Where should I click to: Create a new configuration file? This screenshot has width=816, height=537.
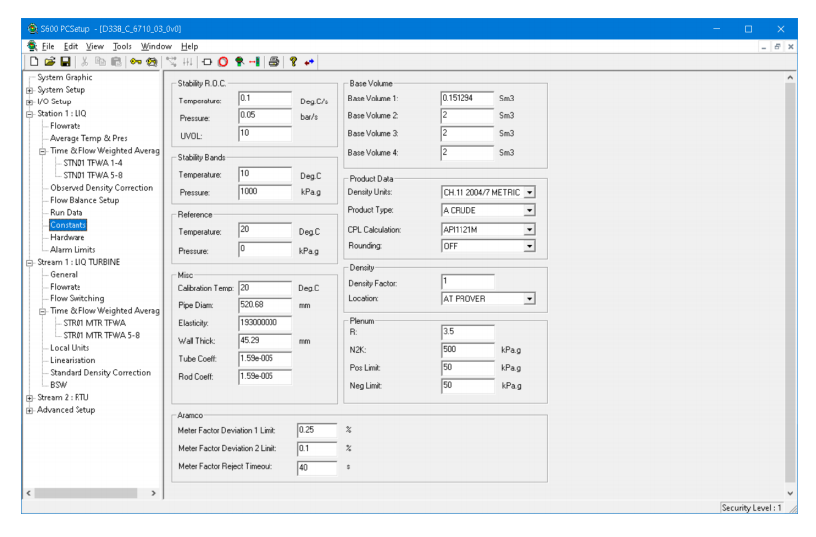point(34,62)
